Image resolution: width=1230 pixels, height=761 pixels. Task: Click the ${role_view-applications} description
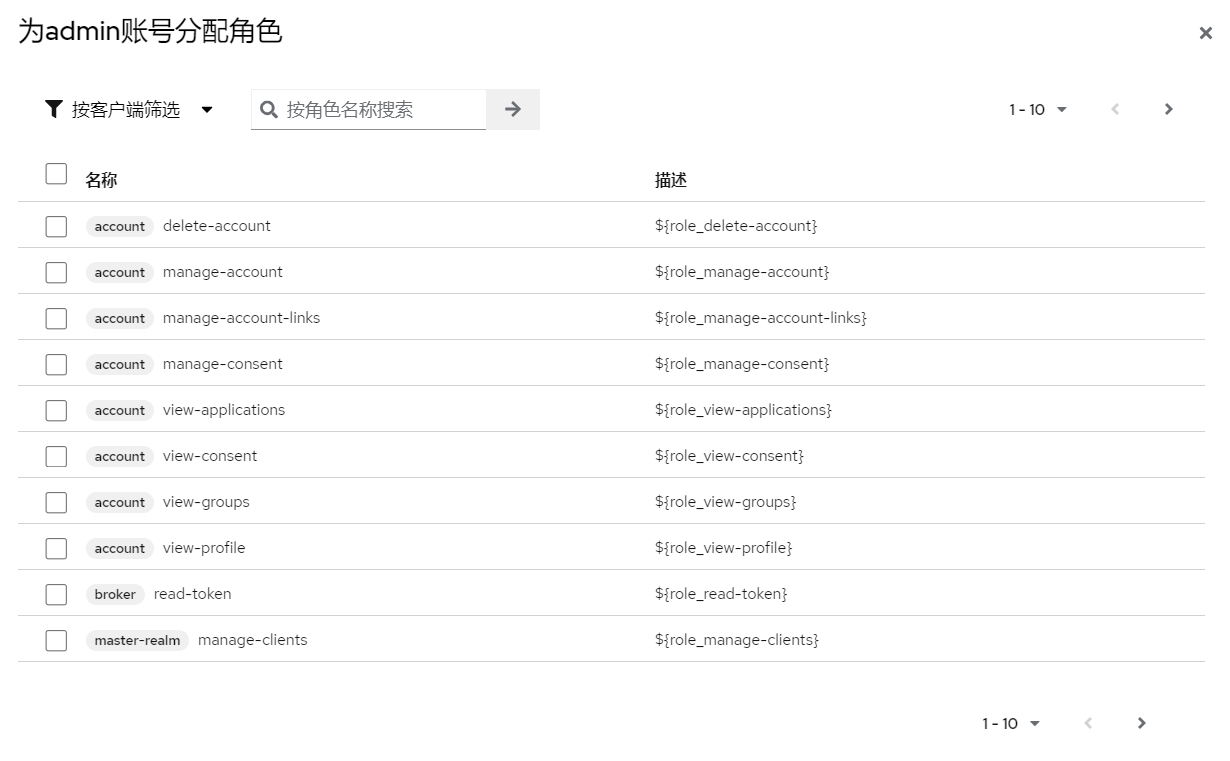pos(743,410)
